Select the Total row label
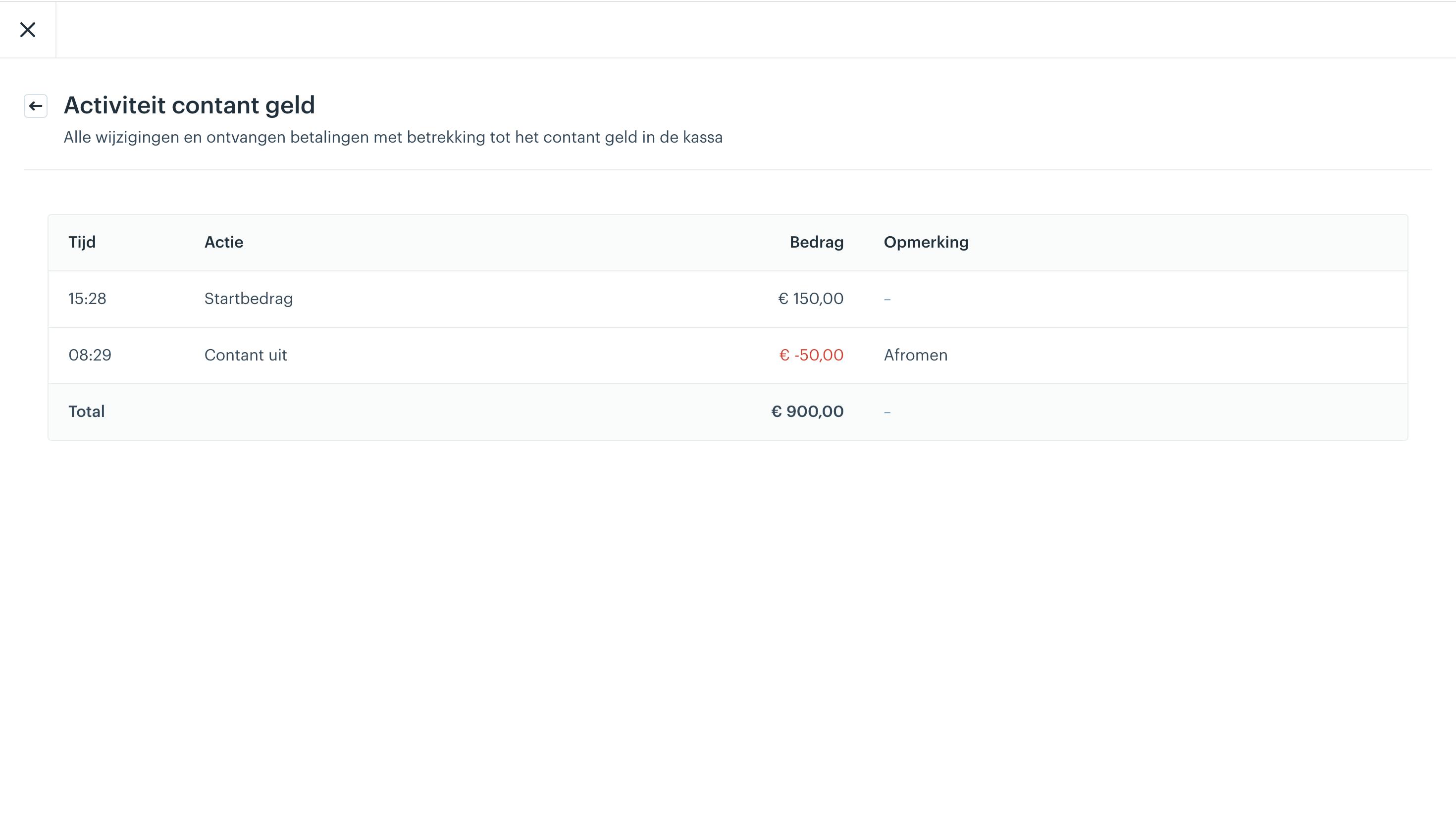Screen dimensions: 1456x825 (87, 412)
